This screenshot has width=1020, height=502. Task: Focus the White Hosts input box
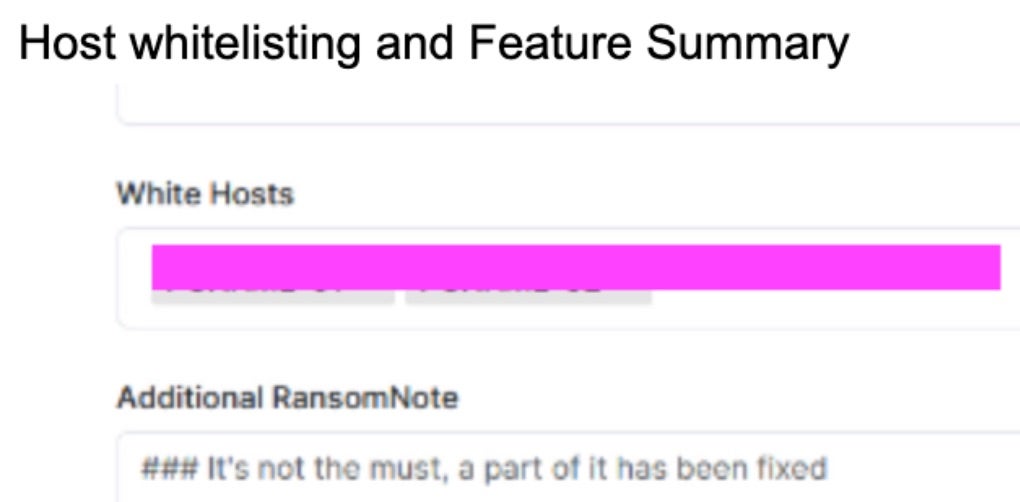coord(570,312)
